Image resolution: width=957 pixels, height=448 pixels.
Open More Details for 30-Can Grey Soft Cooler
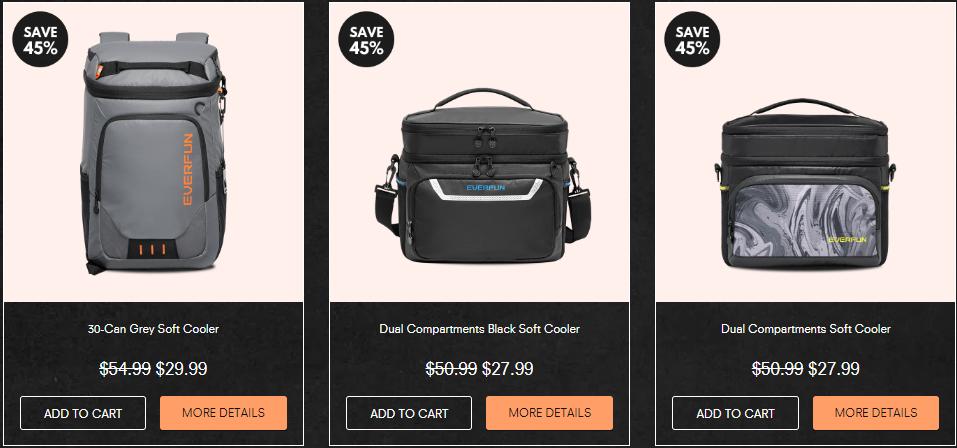pyautogui.click(x=223, y=413)
